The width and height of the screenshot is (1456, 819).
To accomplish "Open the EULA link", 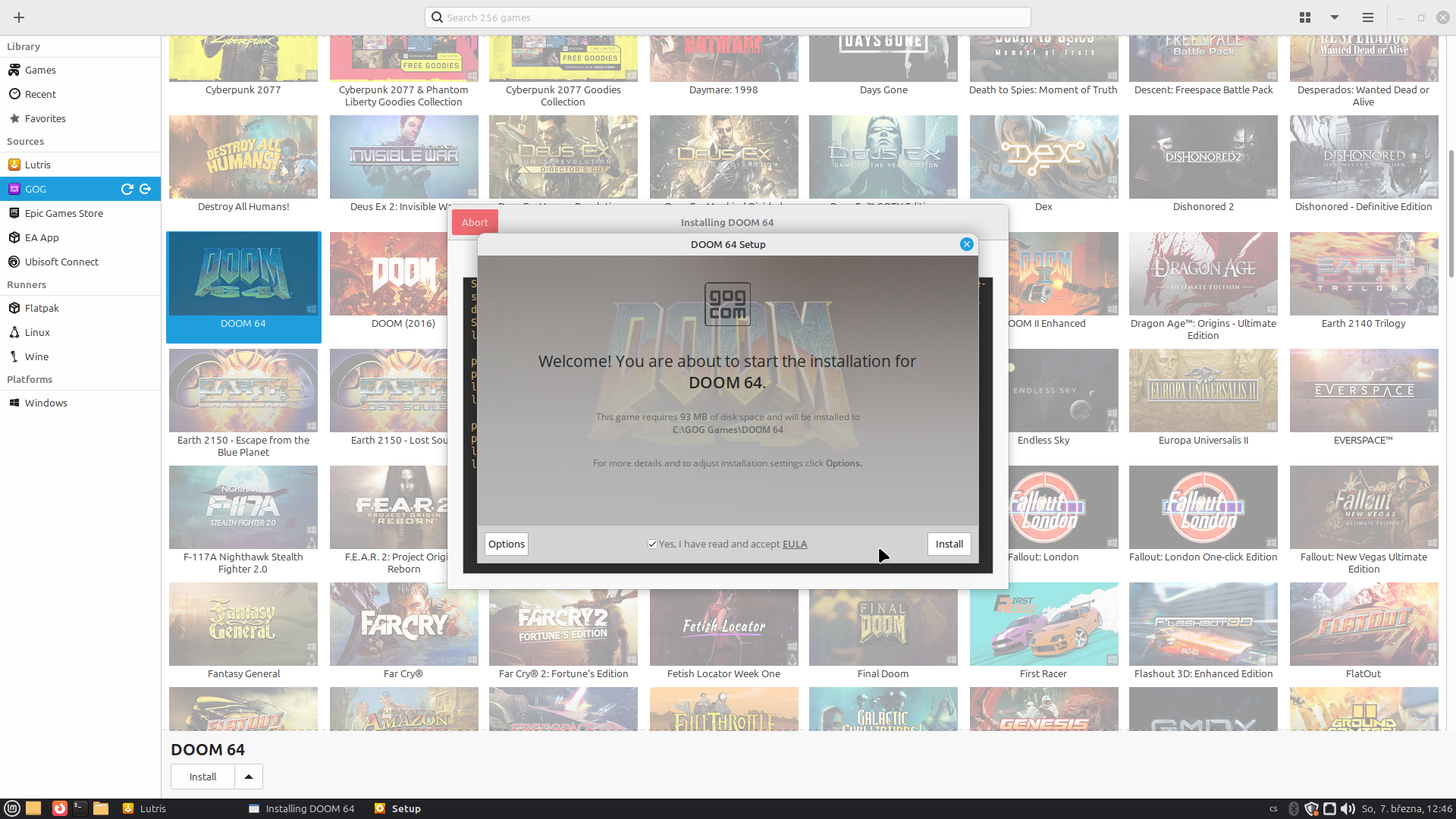I will (795, 544).
